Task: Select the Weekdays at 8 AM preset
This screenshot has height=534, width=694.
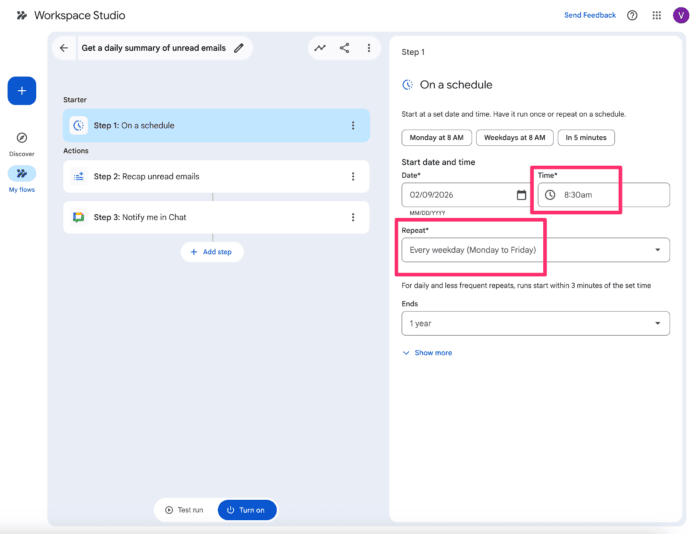Action: tap(515, 138)
